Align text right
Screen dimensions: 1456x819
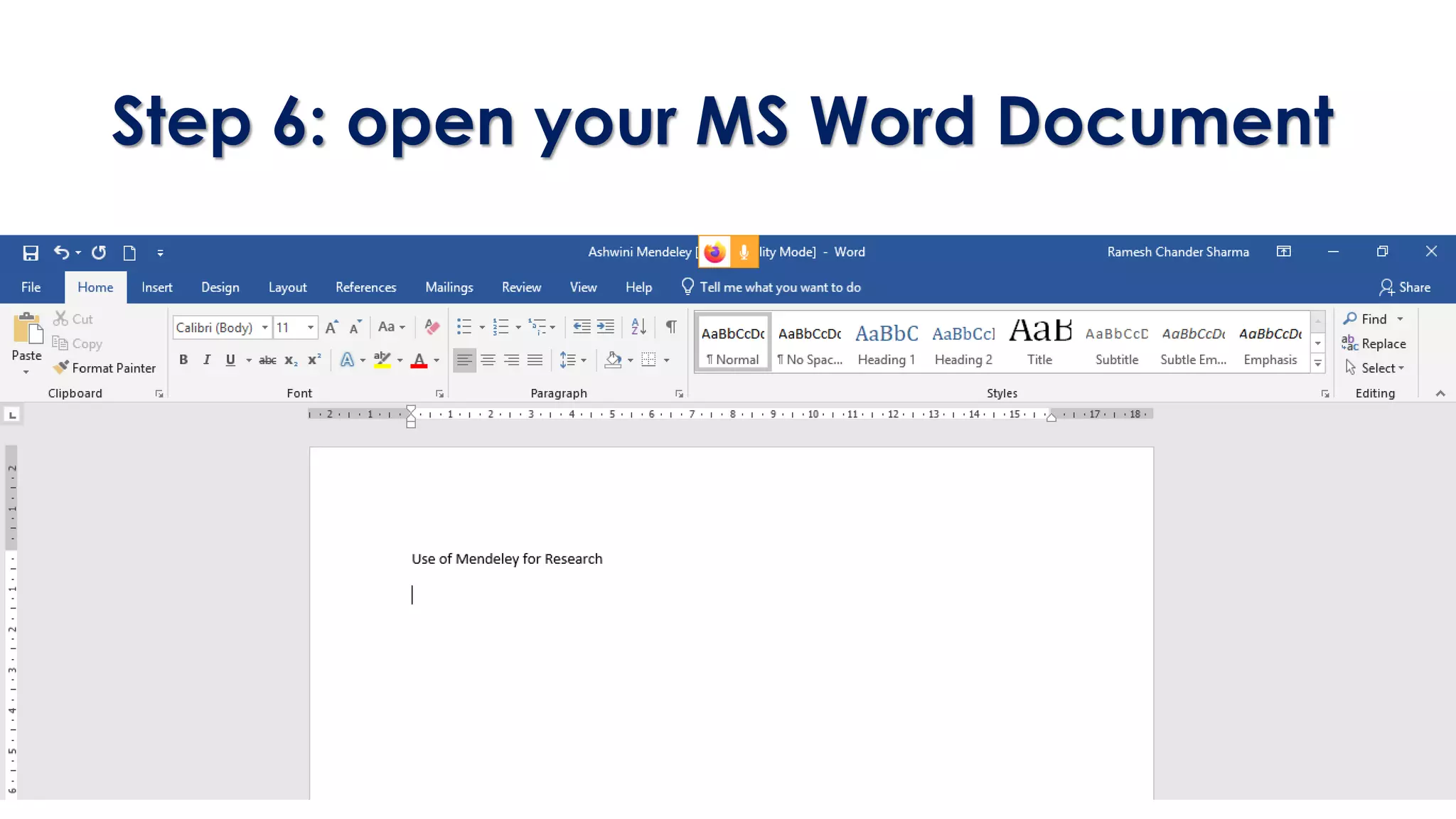point(511,360)
